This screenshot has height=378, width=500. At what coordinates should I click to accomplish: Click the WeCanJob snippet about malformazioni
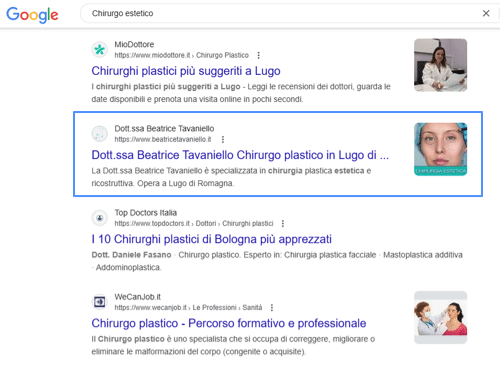click(233, 345)
